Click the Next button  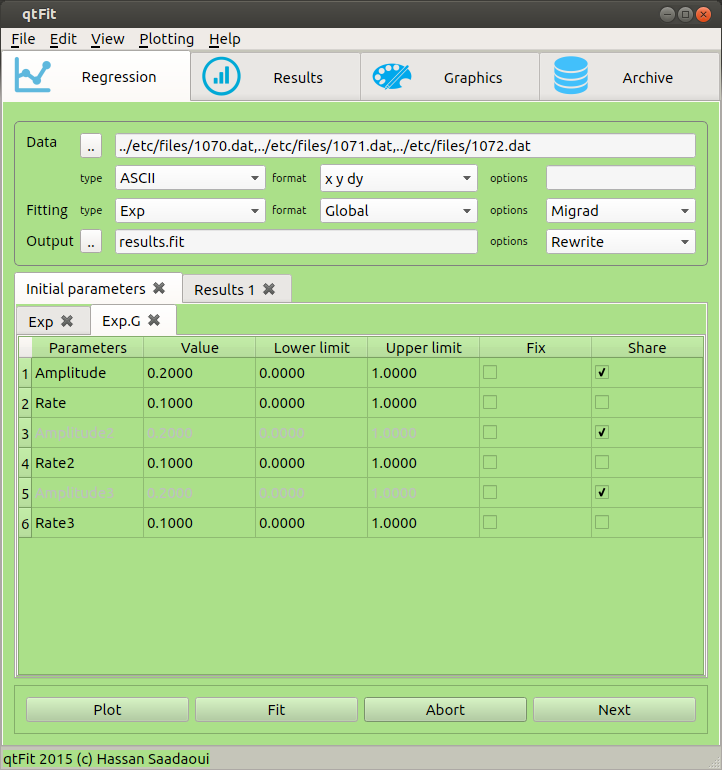click(x=614, y=710)
